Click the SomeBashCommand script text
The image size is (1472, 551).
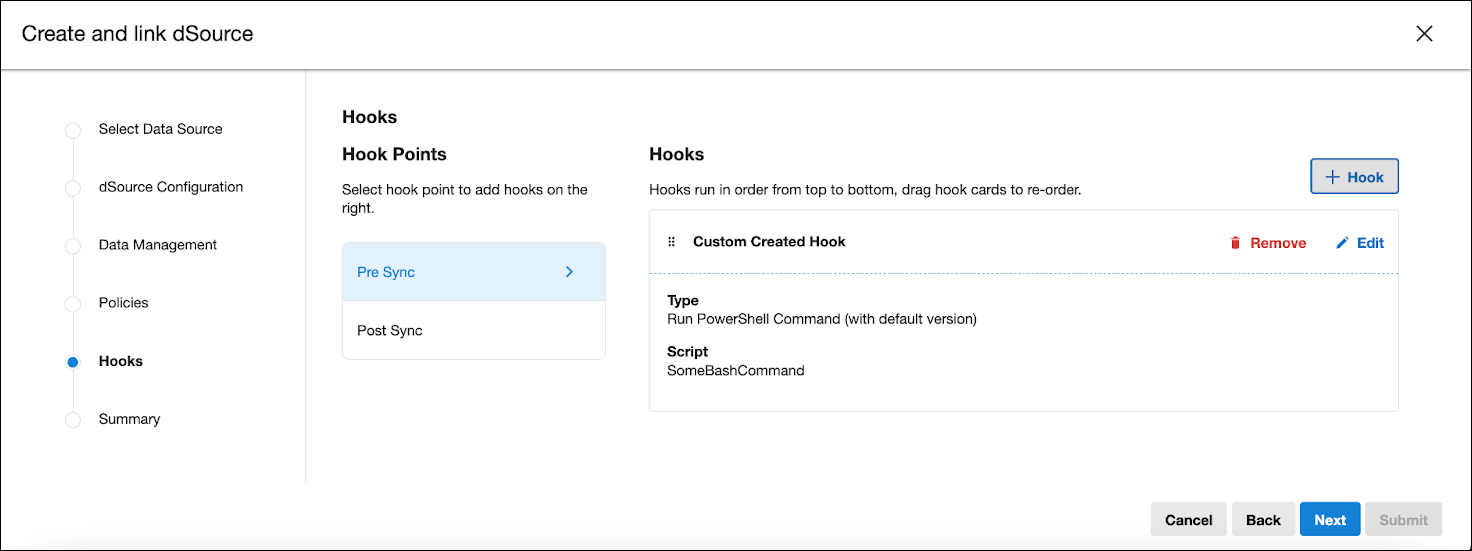(x=735, y=370)
